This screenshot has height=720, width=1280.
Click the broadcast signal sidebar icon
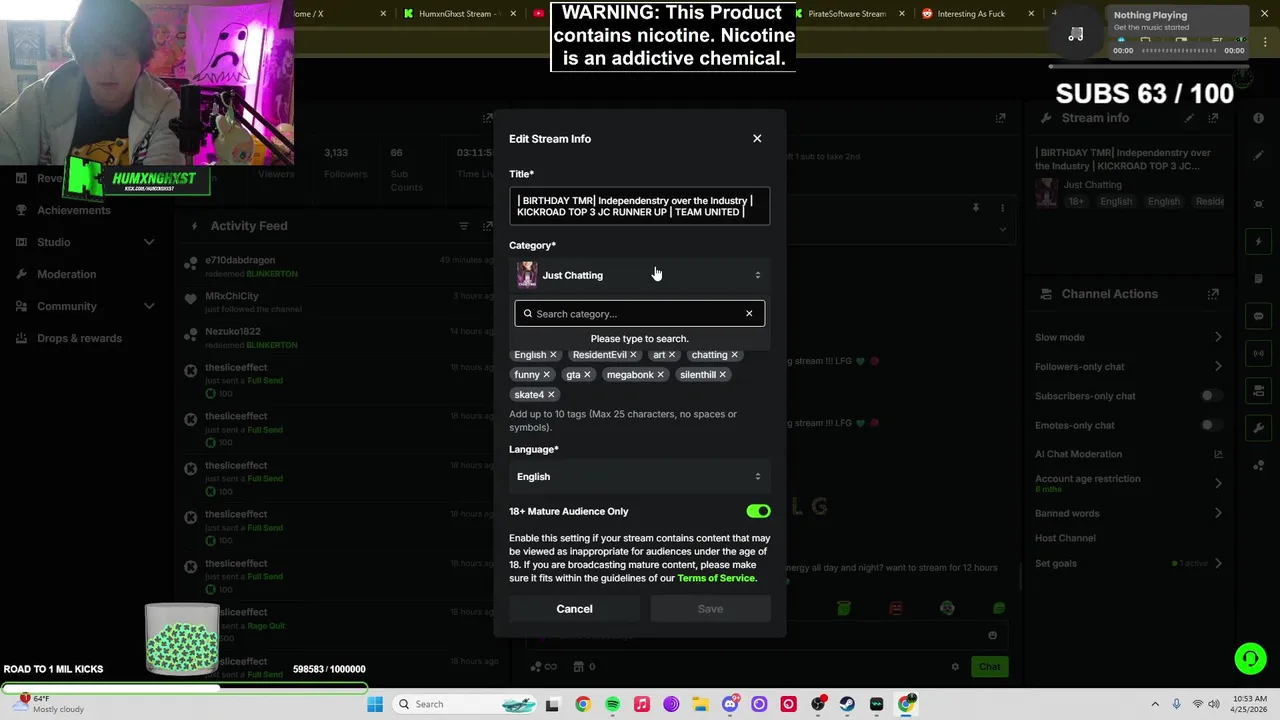click(1259, 353)
